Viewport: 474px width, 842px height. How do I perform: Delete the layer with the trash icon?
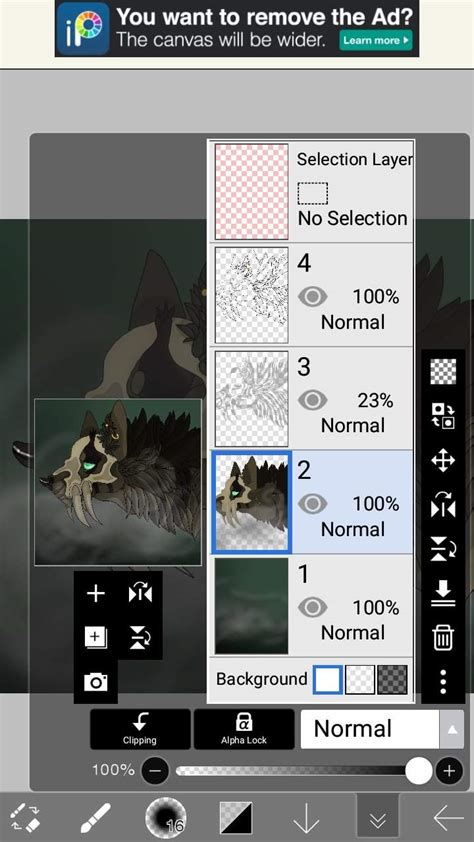(443, 637)
